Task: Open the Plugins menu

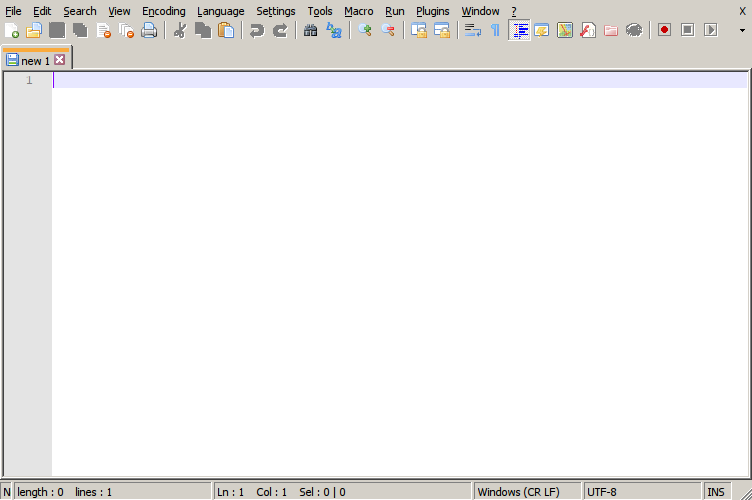Action: (433, 11)
